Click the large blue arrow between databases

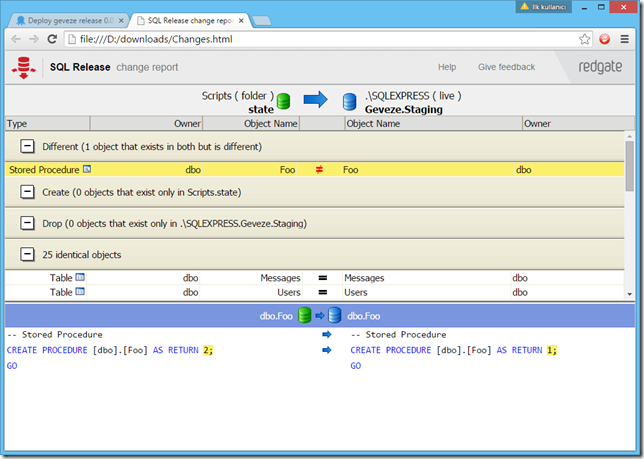[315, 99]
